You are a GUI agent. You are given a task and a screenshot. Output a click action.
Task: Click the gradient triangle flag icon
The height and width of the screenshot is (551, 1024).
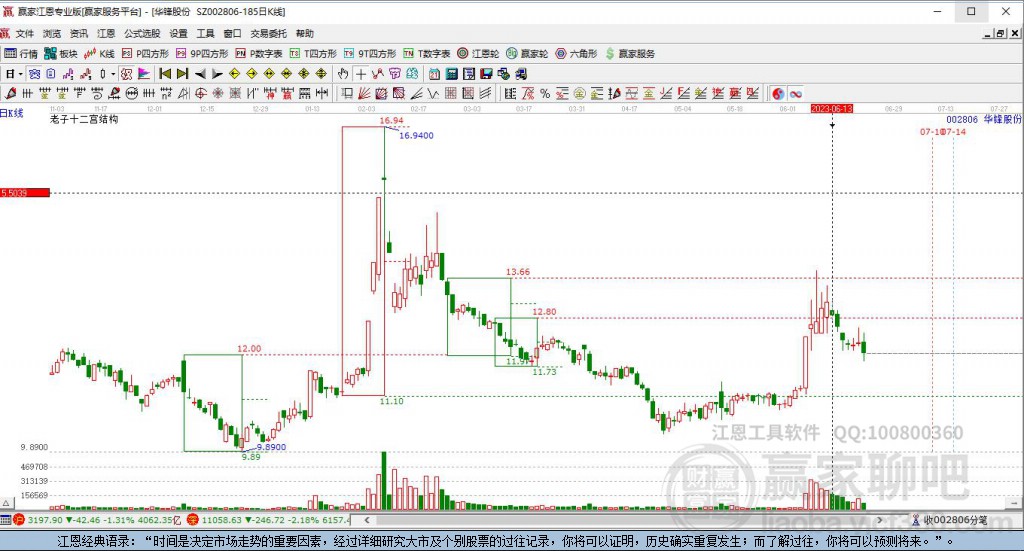coord(144,74)
